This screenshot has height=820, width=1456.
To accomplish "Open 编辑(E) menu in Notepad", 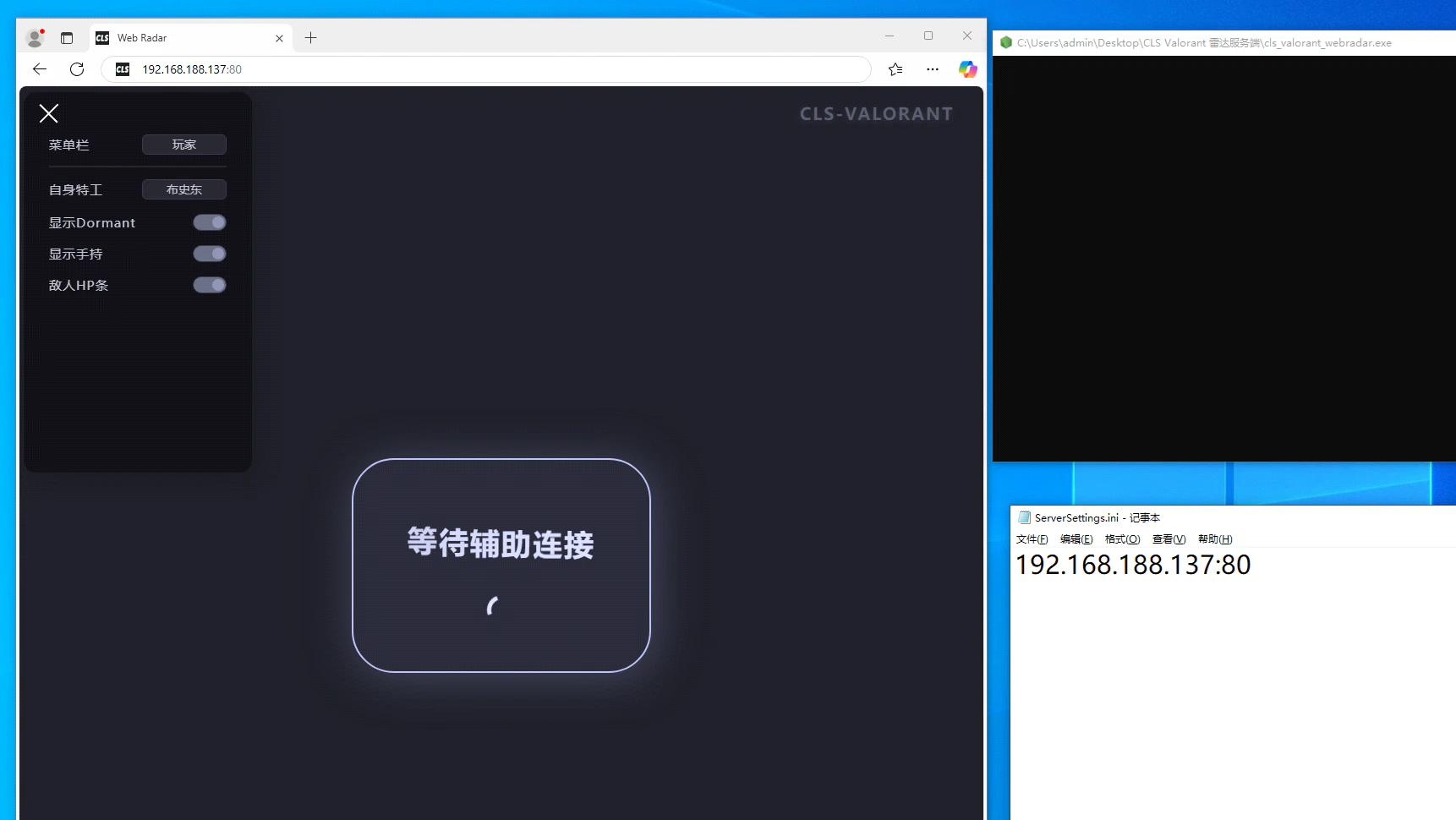I will click(x=1076, y=539).
